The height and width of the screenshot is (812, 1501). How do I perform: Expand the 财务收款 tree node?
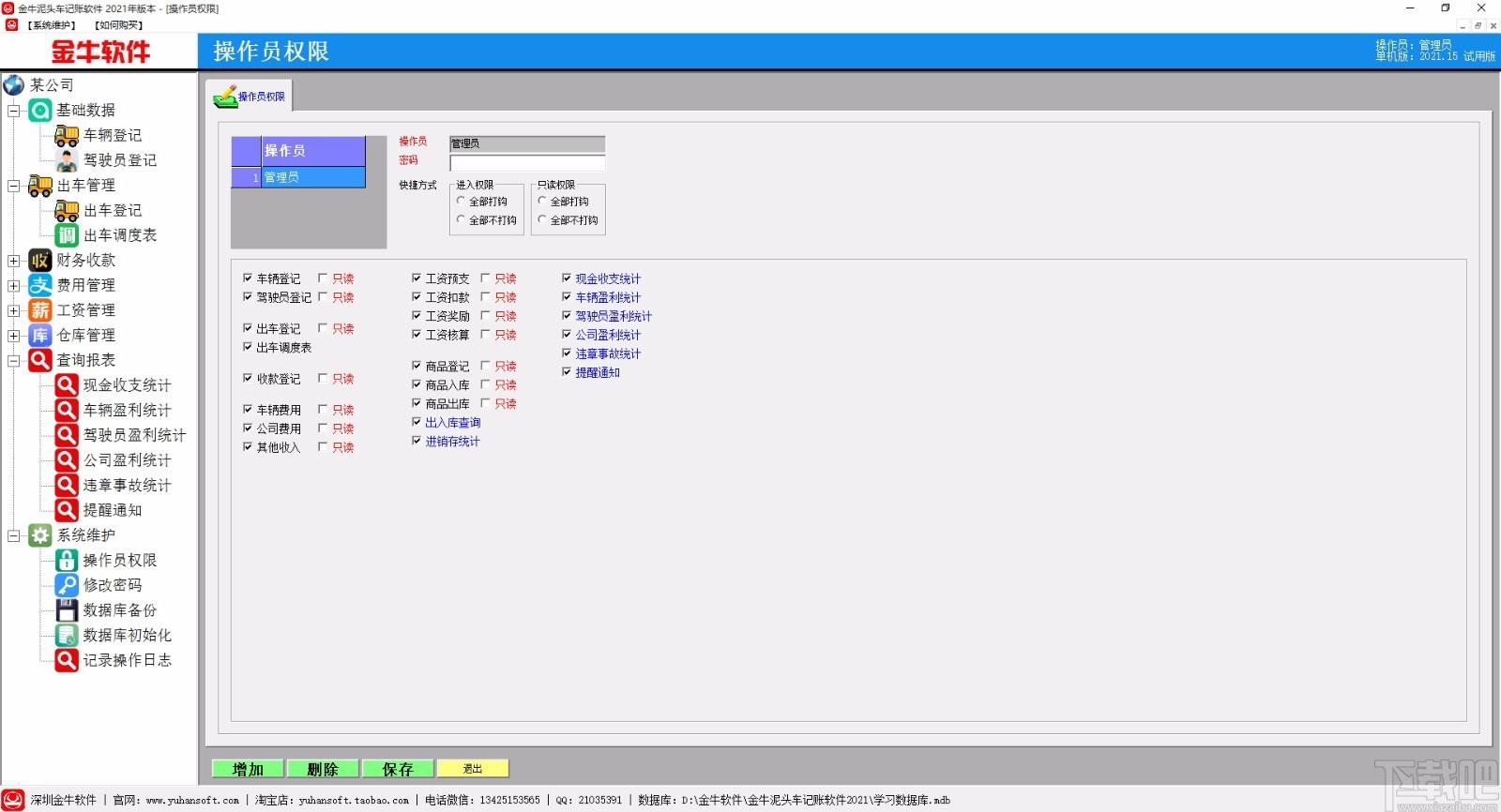pyautogui.click(x=14, y=261)
